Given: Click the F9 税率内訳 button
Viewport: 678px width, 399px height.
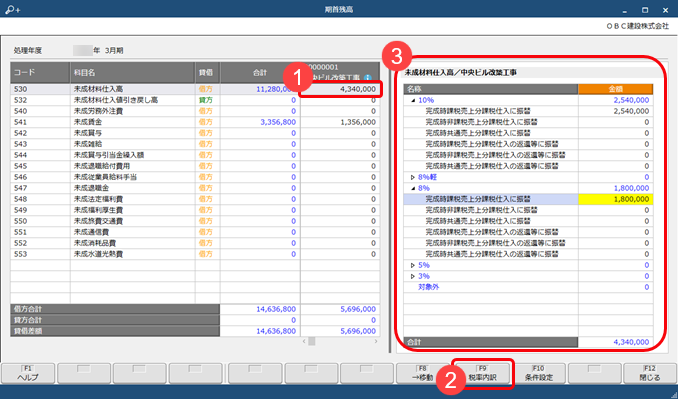Looking at the screenshot, I should [x=483, y=373].
